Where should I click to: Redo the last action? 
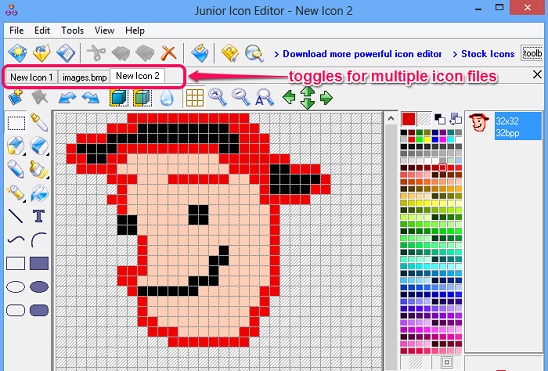pyautogui.click(x=91, y=98)
